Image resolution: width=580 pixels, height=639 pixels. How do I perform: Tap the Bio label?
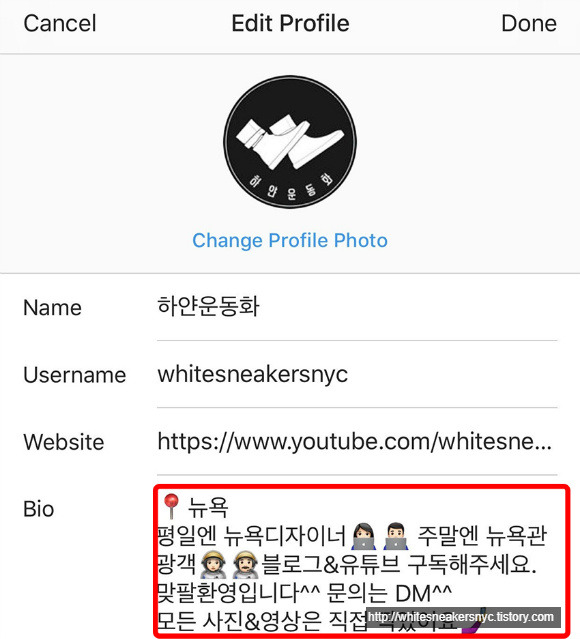[x=39, y=509]
